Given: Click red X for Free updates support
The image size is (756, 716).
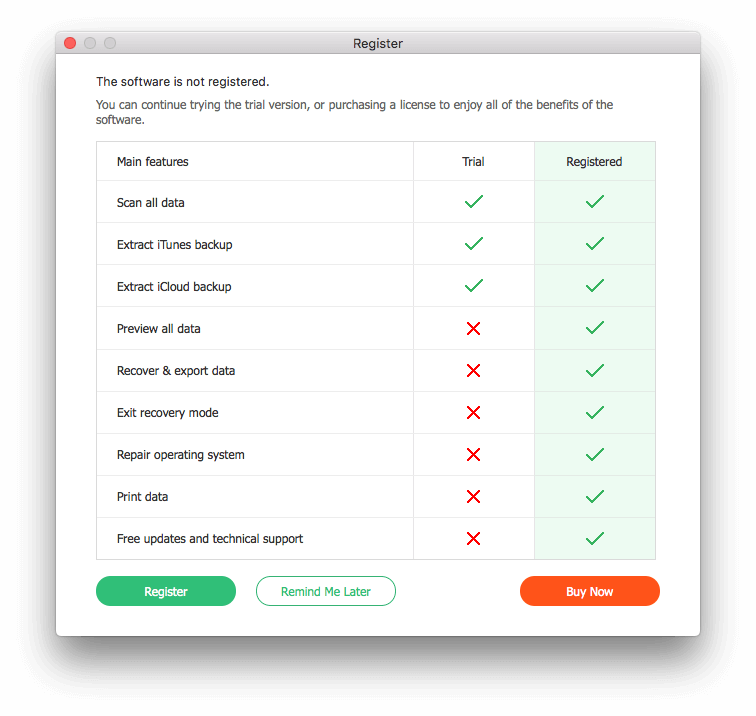Looking at the screenshot, I should [473, 538].
